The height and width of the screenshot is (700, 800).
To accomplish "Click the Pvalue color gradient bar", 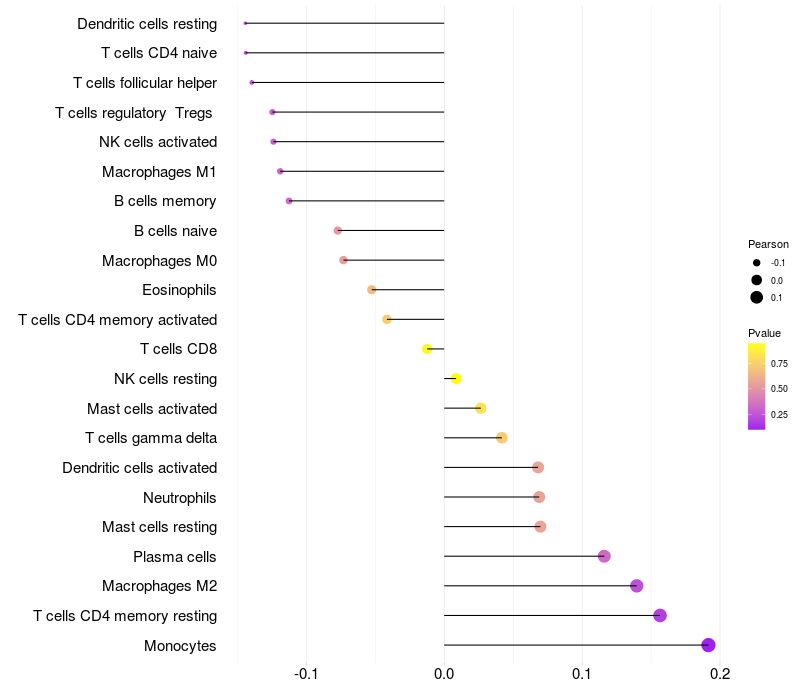I will (x=756, y=387).
